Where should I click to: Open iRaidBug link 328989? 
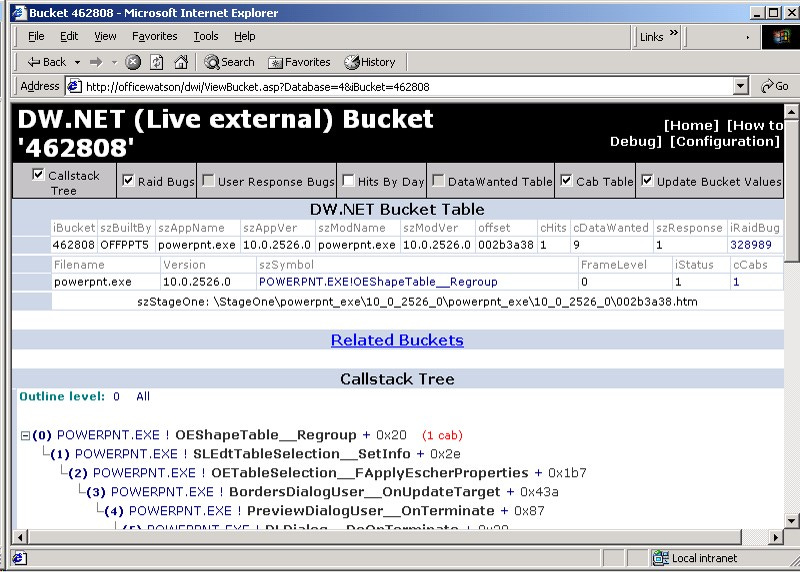click(x=751, y=245)
